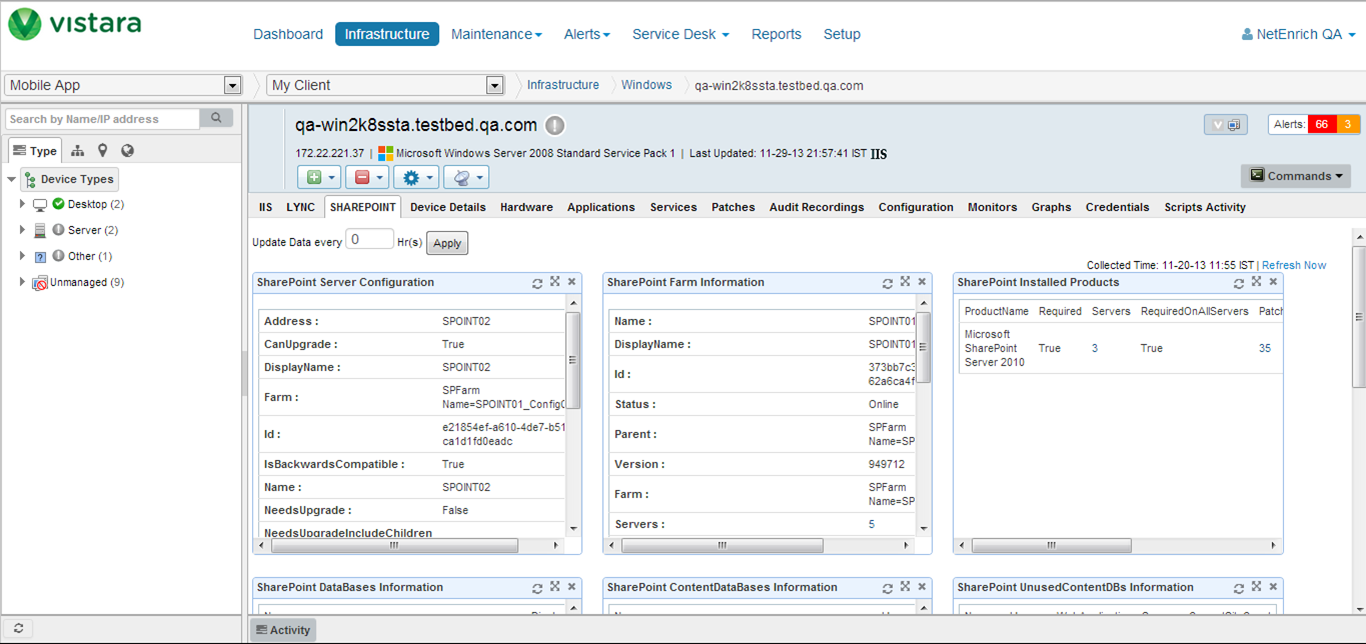Open the Service Desk menu
The height and width of the screenshot is (644, 1366).
[x=680, y=34]
